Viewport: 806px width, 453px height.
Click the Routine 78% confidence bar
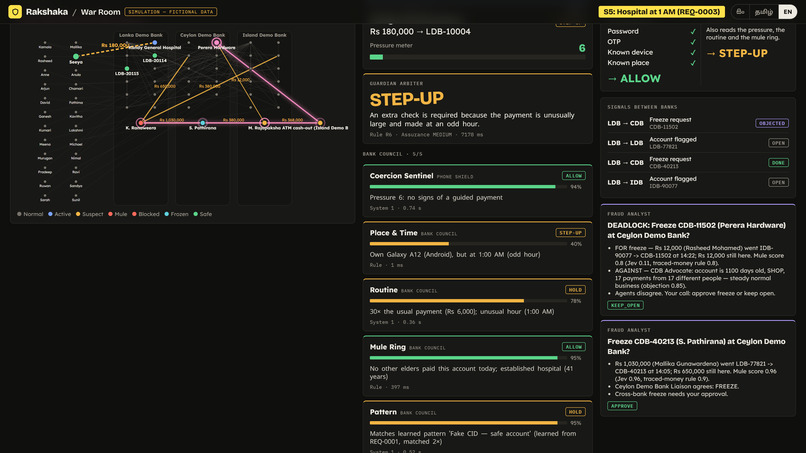[468, 301]
